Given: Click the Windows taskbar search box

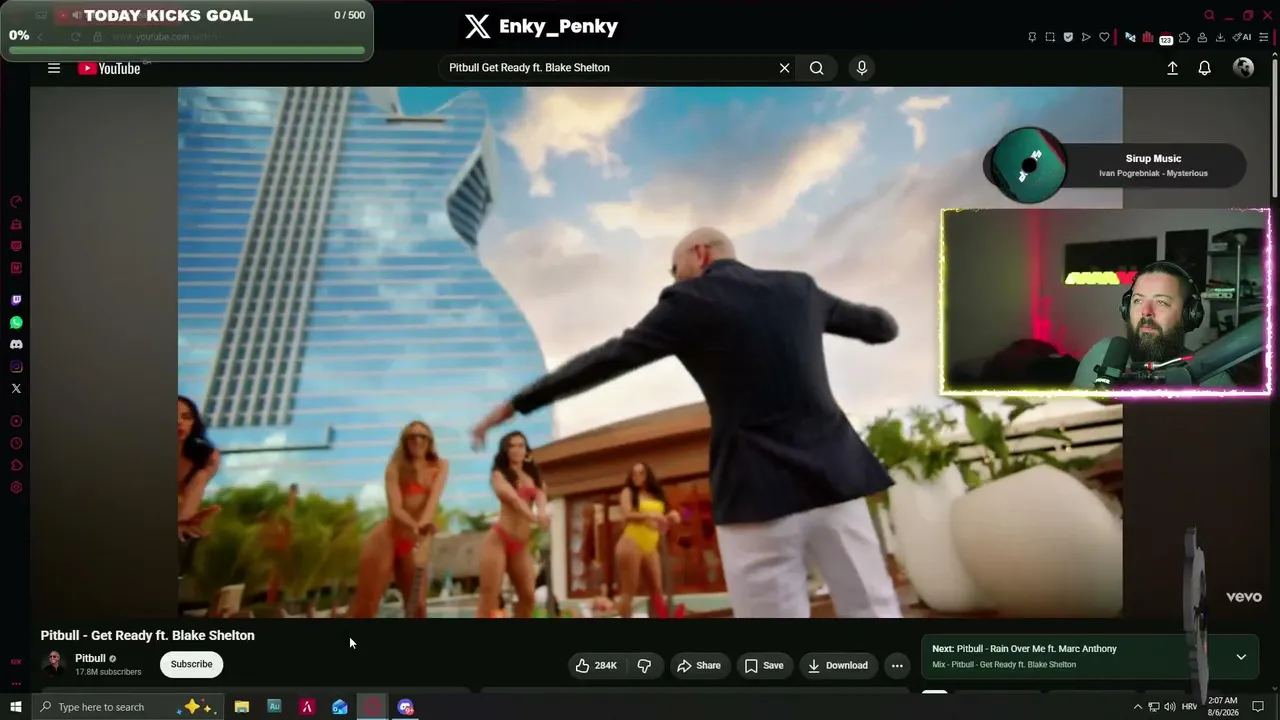Looking at the screenshot, I should click(x=128, y=707).
